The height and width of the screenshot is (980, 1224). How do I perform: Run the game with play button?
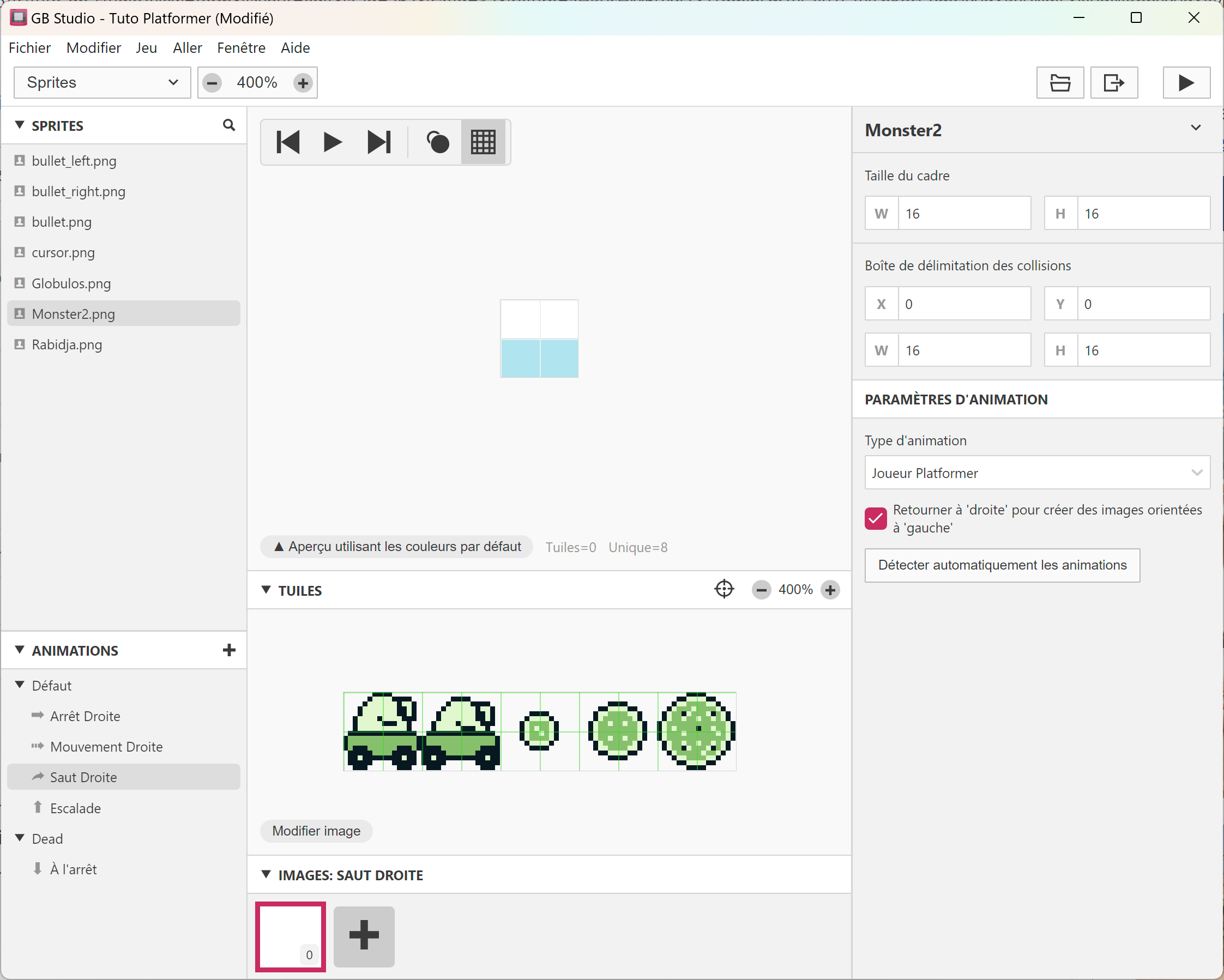[1186, 83]
